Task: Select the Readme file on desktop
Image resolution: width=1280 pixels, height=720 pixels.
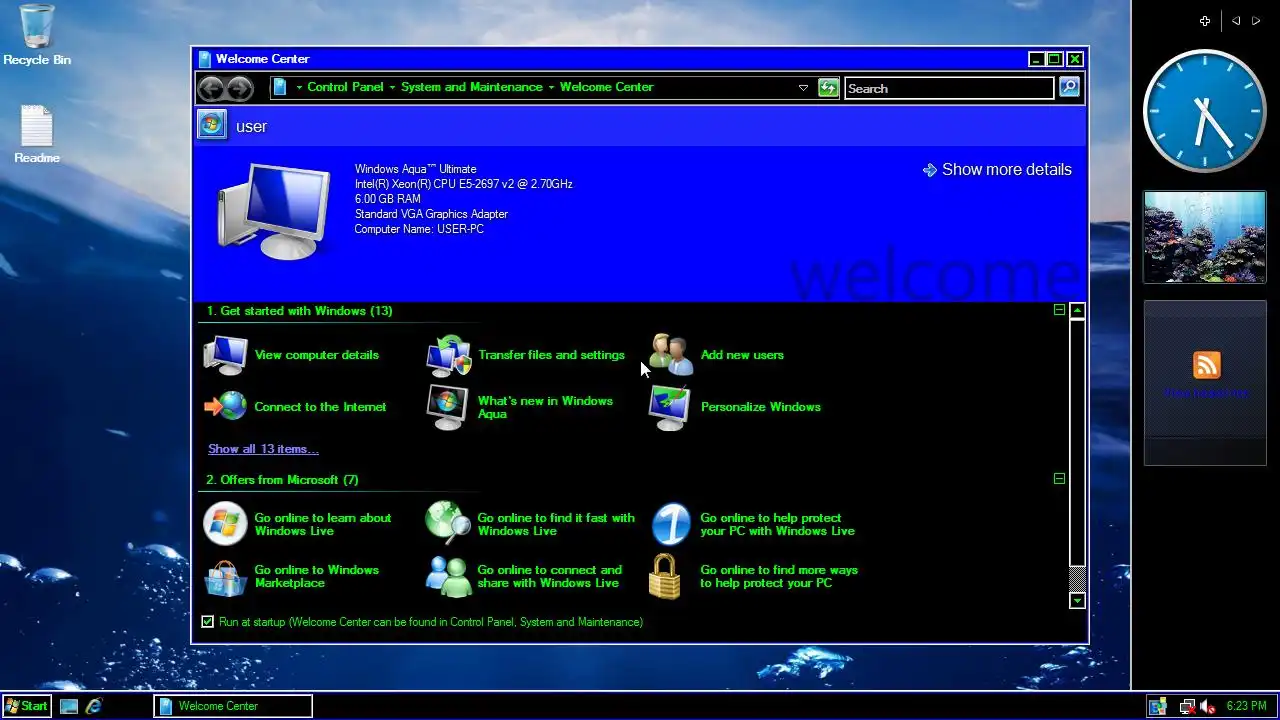Action: coord(37,135)
